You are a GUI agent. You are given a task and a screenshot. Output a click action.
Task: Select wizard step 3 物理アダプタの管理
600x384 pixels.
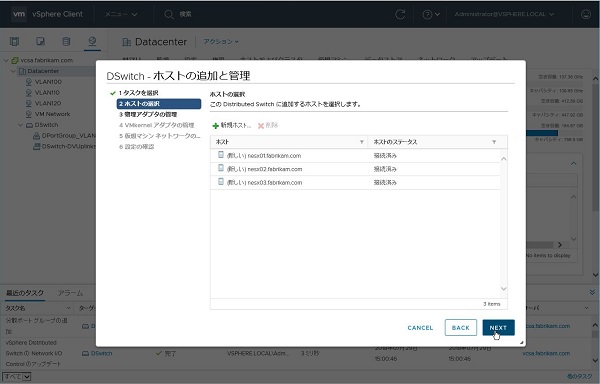point(148,114)
